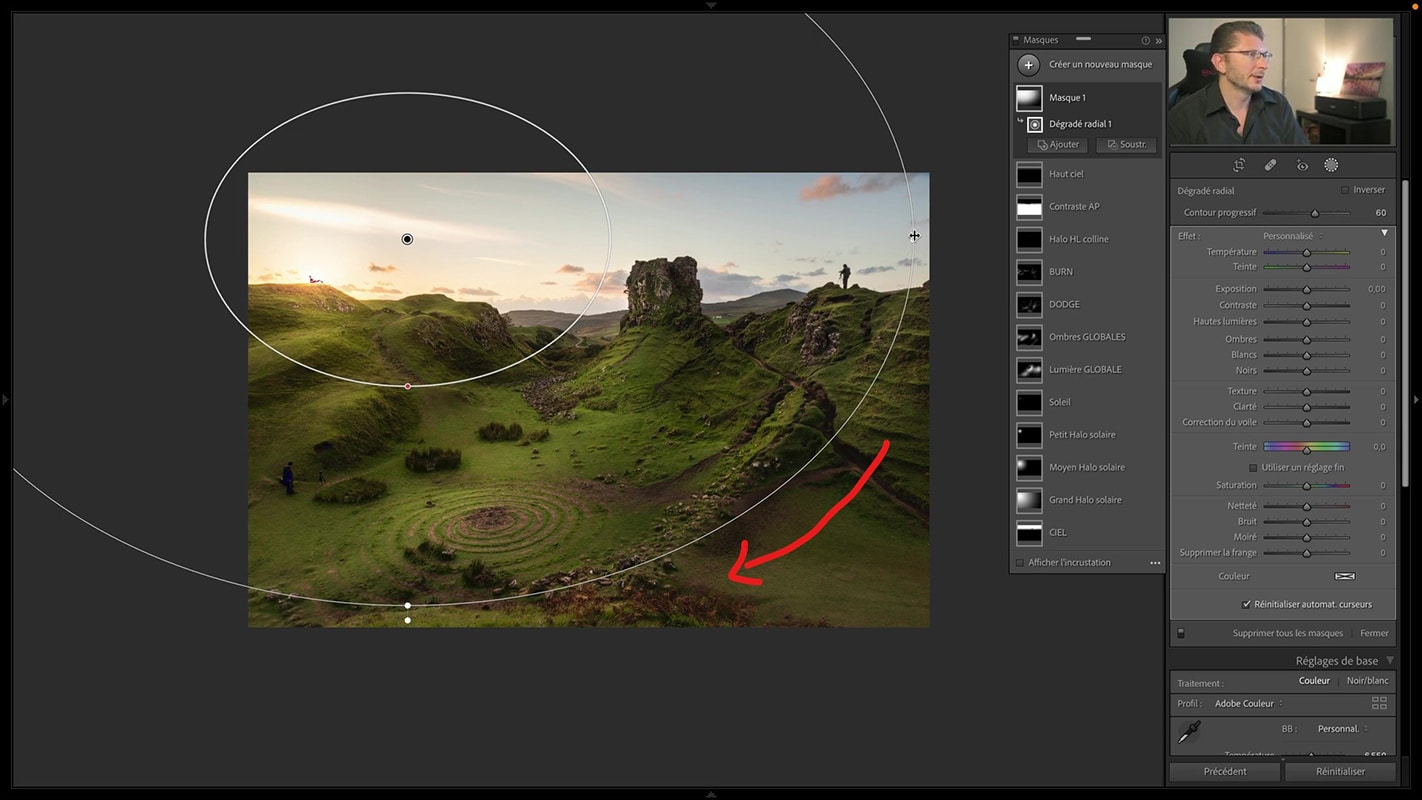The height and width of the screenshot is (800, 1422).
Task: Click the Réinitialiser button
Action: pyautogui.click(x=1340, y=771)
